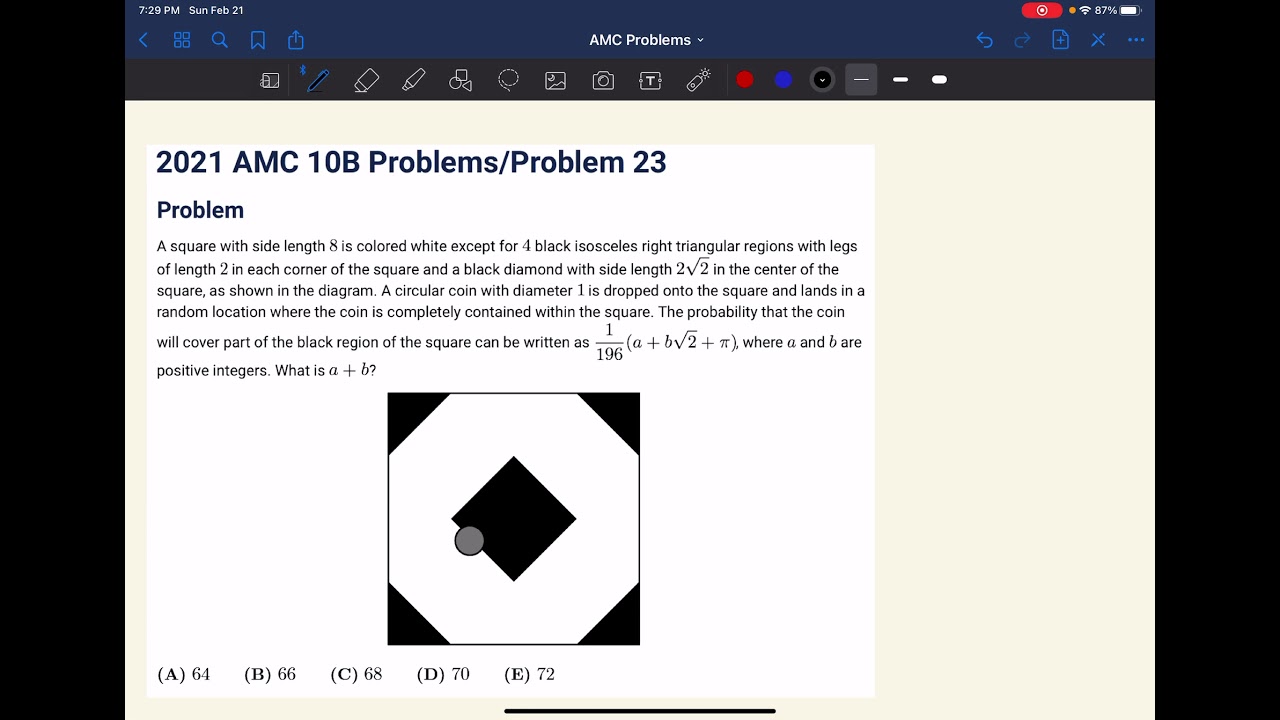Click the Problem heading
The width and height of the screenshot is (1280, 720).
point(200,210)
